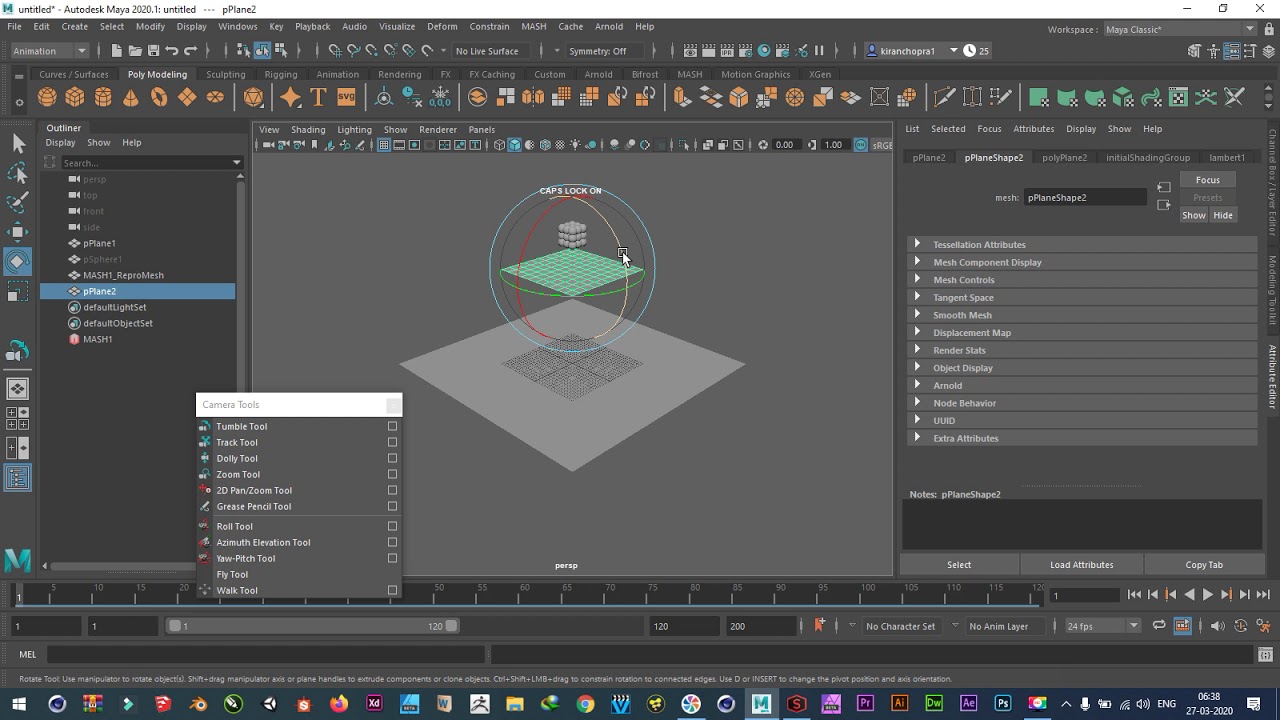Open the 24 fps dropdown

(x=1102, y=626)
